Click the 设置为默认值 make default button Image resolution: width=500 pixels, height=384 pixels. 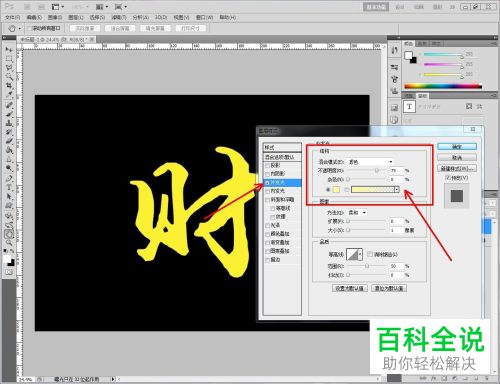tap(350, 288)
